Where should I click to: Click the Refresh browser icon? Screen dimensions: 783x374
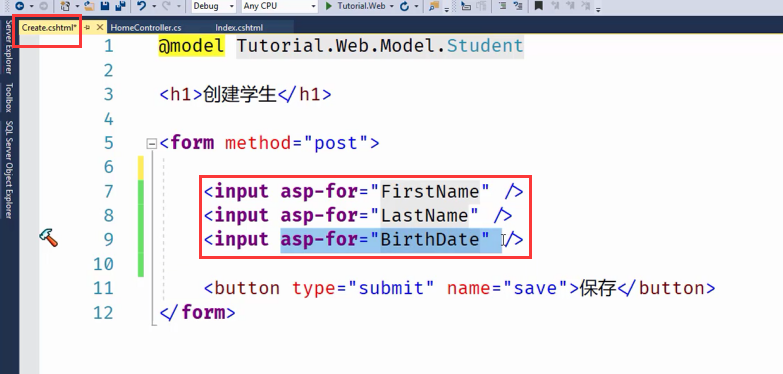tap(404, 6)
